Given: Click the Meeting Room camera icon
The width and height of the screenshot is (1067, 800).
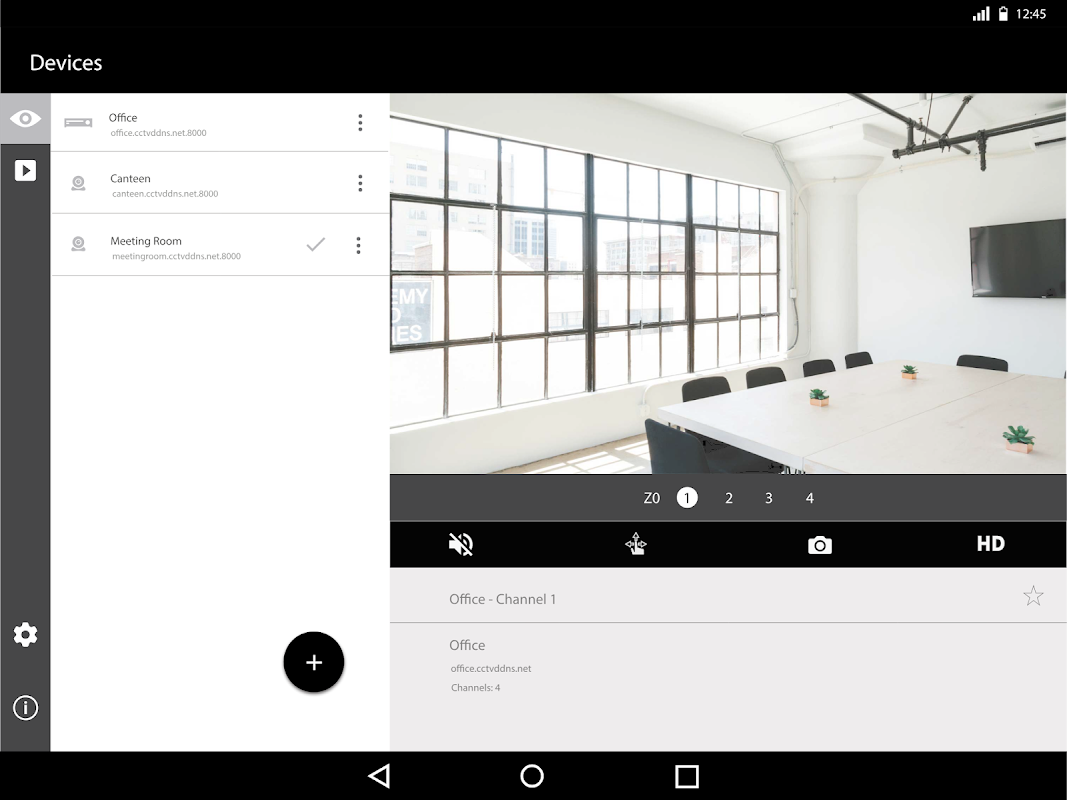Looking at the screenshot, I should [78, 244].
